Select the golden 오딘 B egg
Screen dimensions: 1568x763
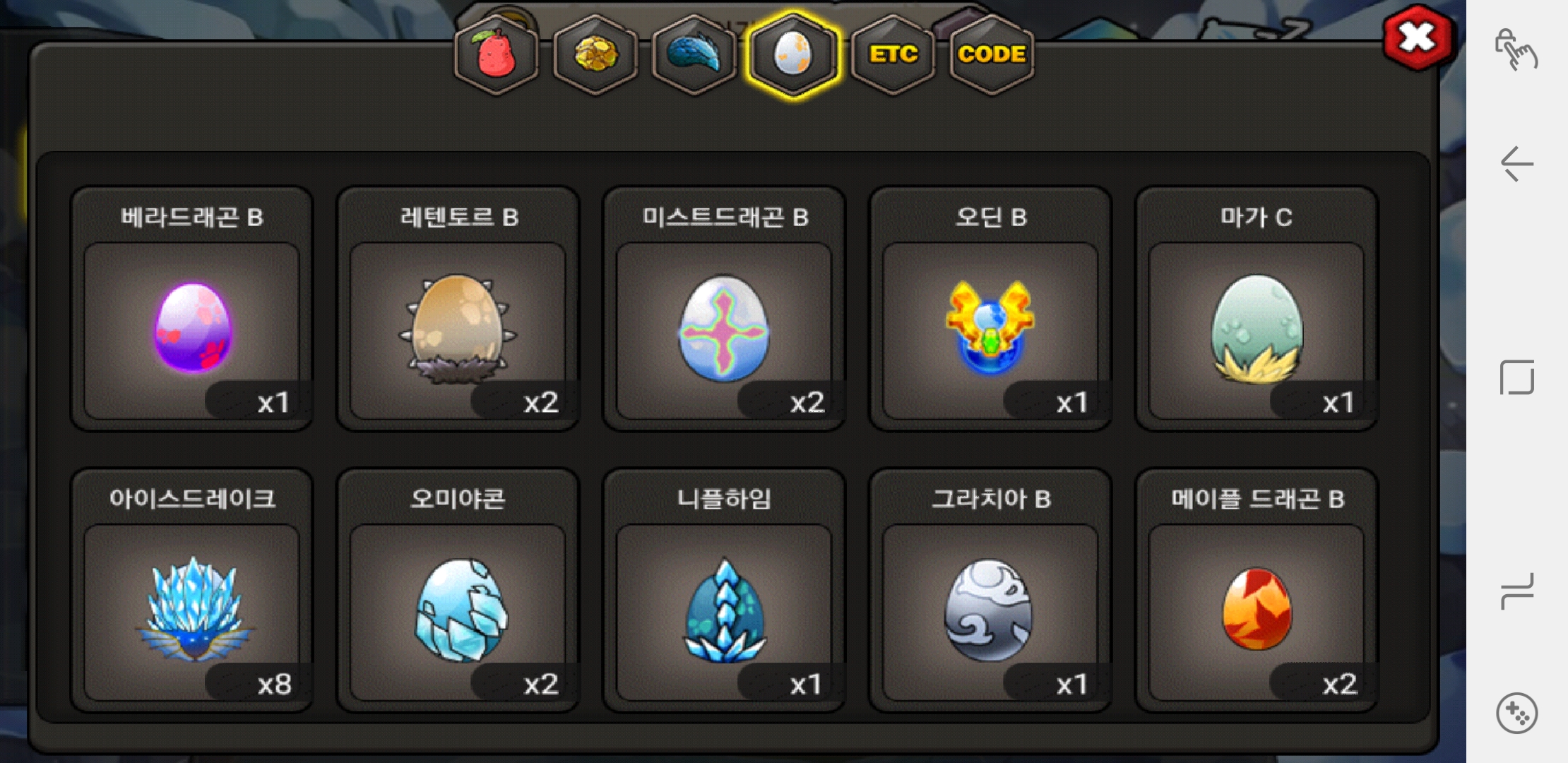[x=990, y=308]
